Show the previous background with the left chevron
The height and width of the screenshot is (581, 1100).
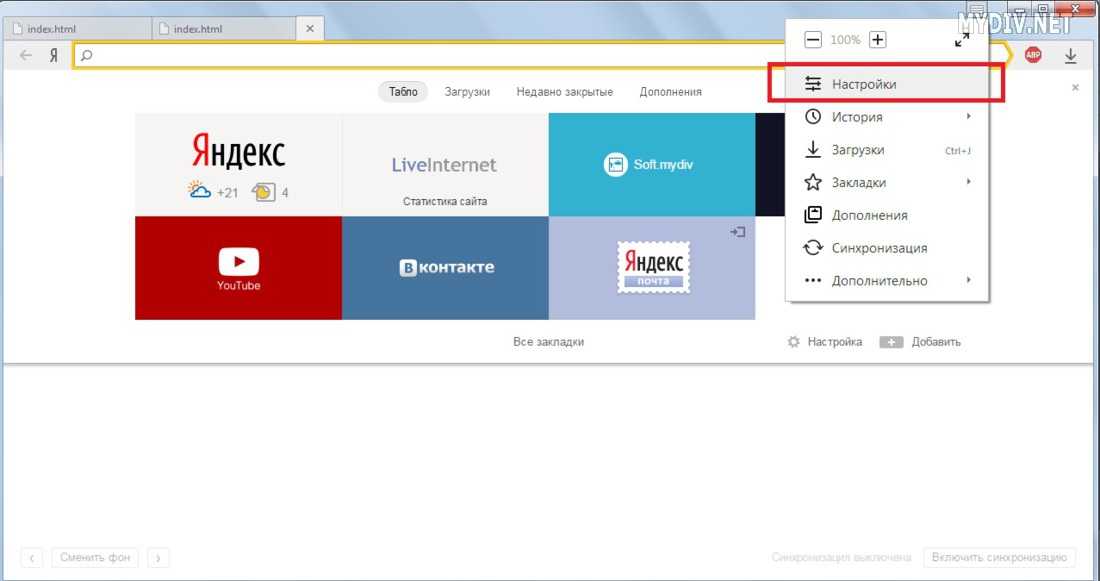tap(31, 558)
